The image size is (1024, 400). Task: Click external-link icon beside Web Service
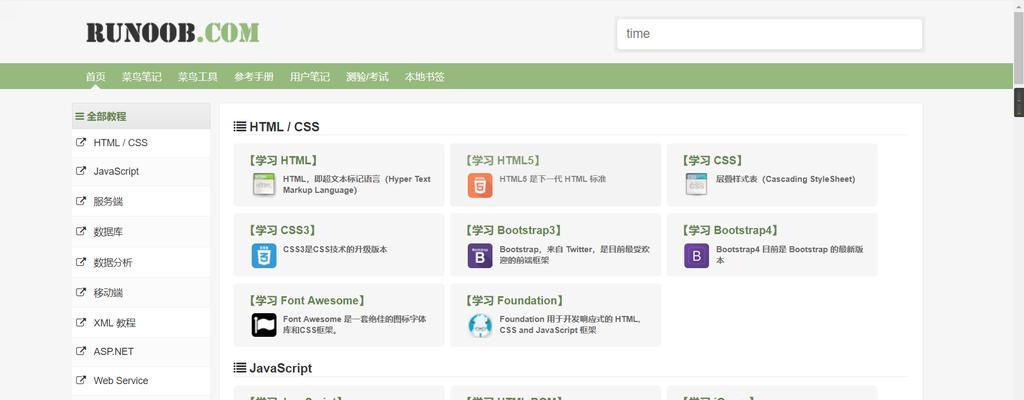pyautogui.click(x=81, y=379)
